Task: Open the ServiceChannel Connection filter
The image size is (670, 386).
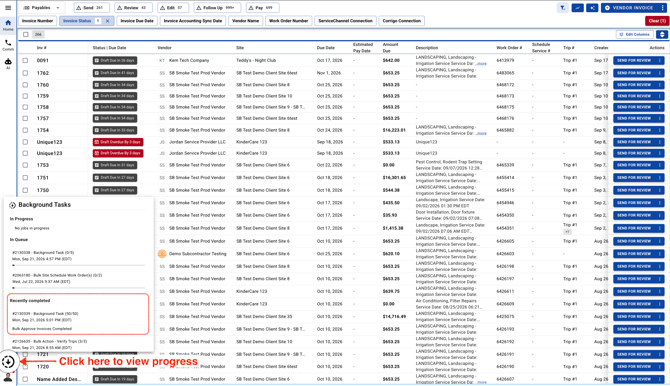Action: coord(345,21)
